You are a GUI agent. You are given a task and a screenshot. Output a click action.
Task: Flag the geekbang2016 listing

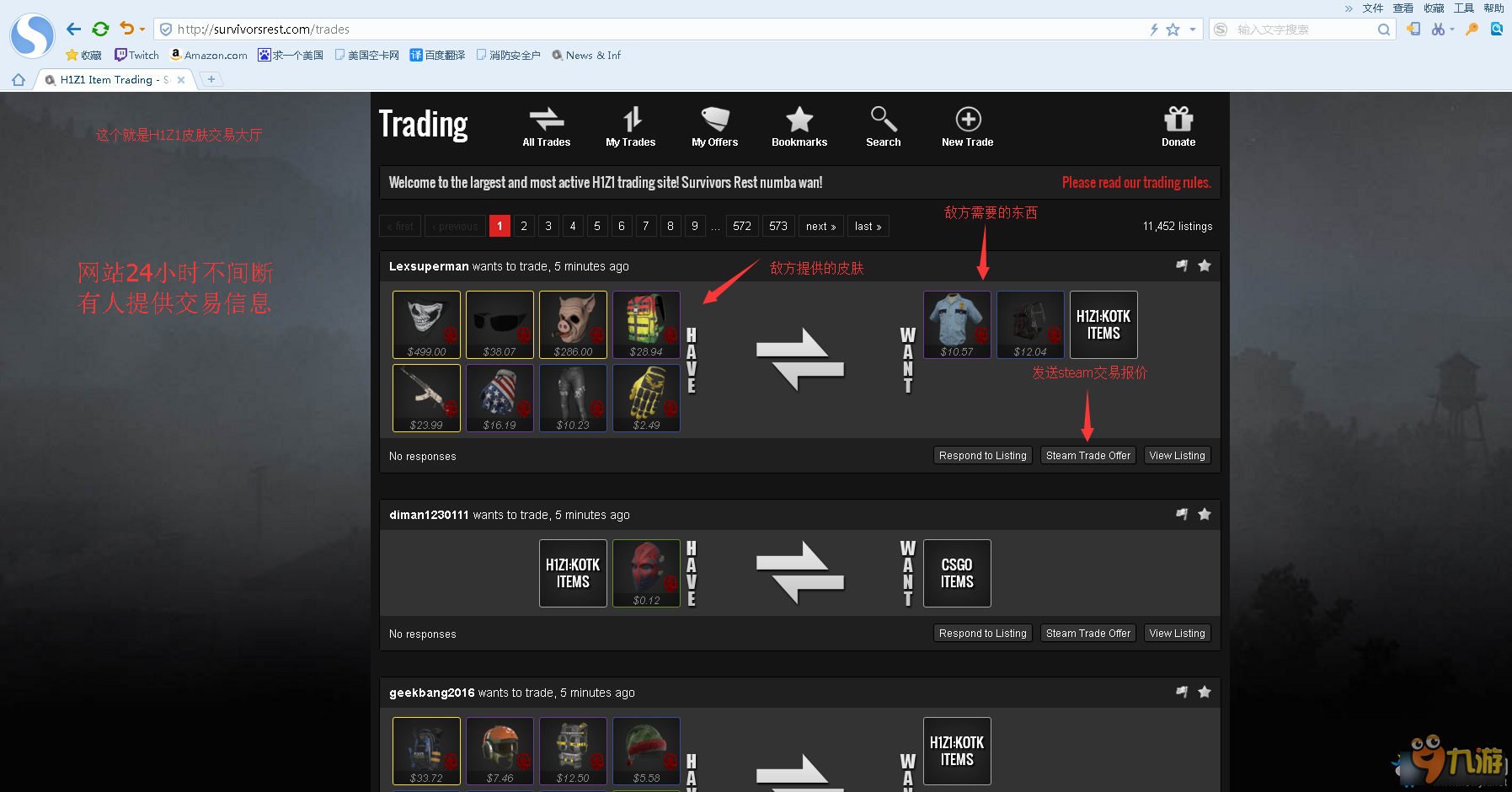(1182, 693)
